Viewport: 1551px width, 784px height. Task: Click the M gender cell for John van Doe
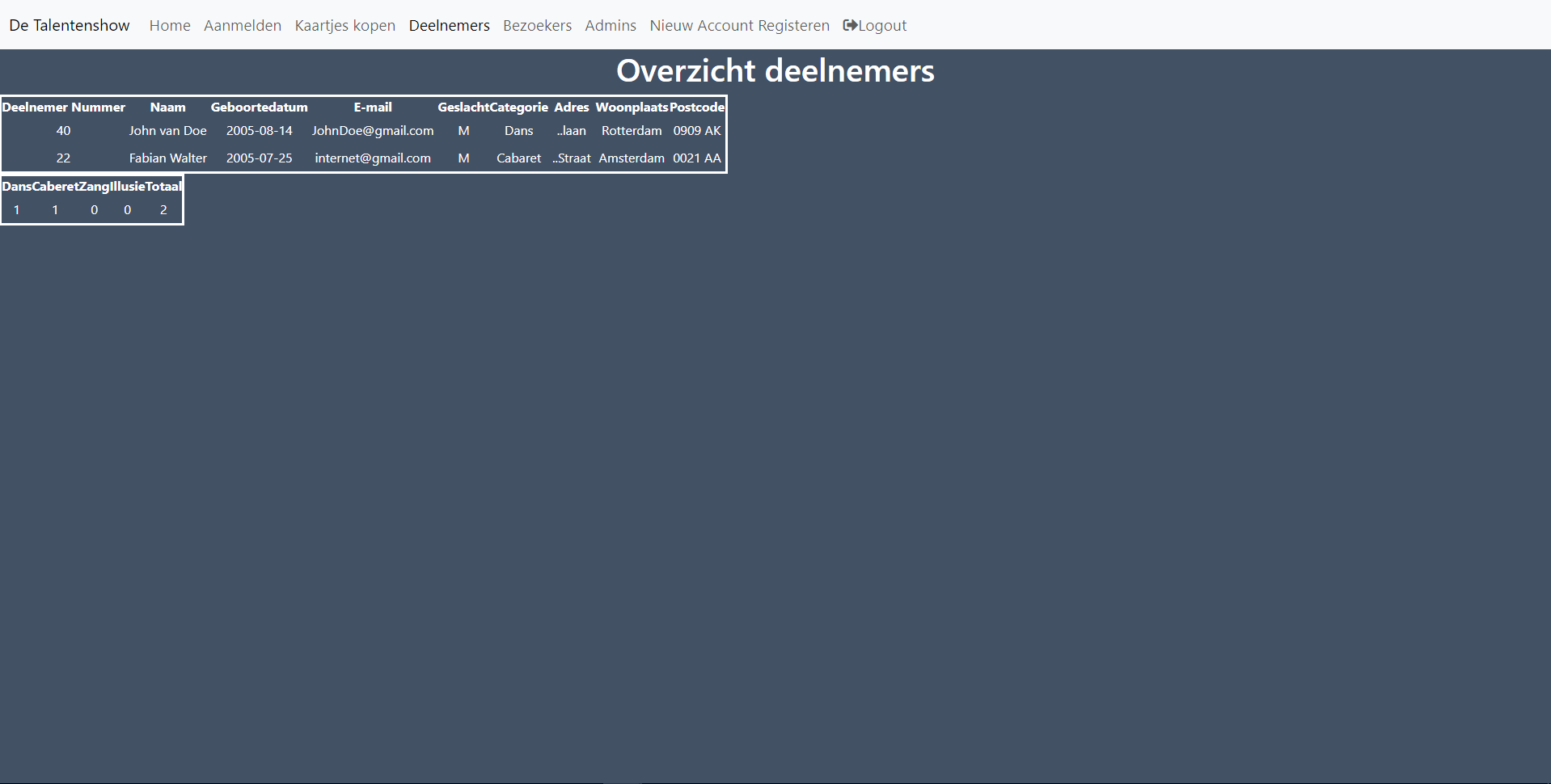[463, 131]
